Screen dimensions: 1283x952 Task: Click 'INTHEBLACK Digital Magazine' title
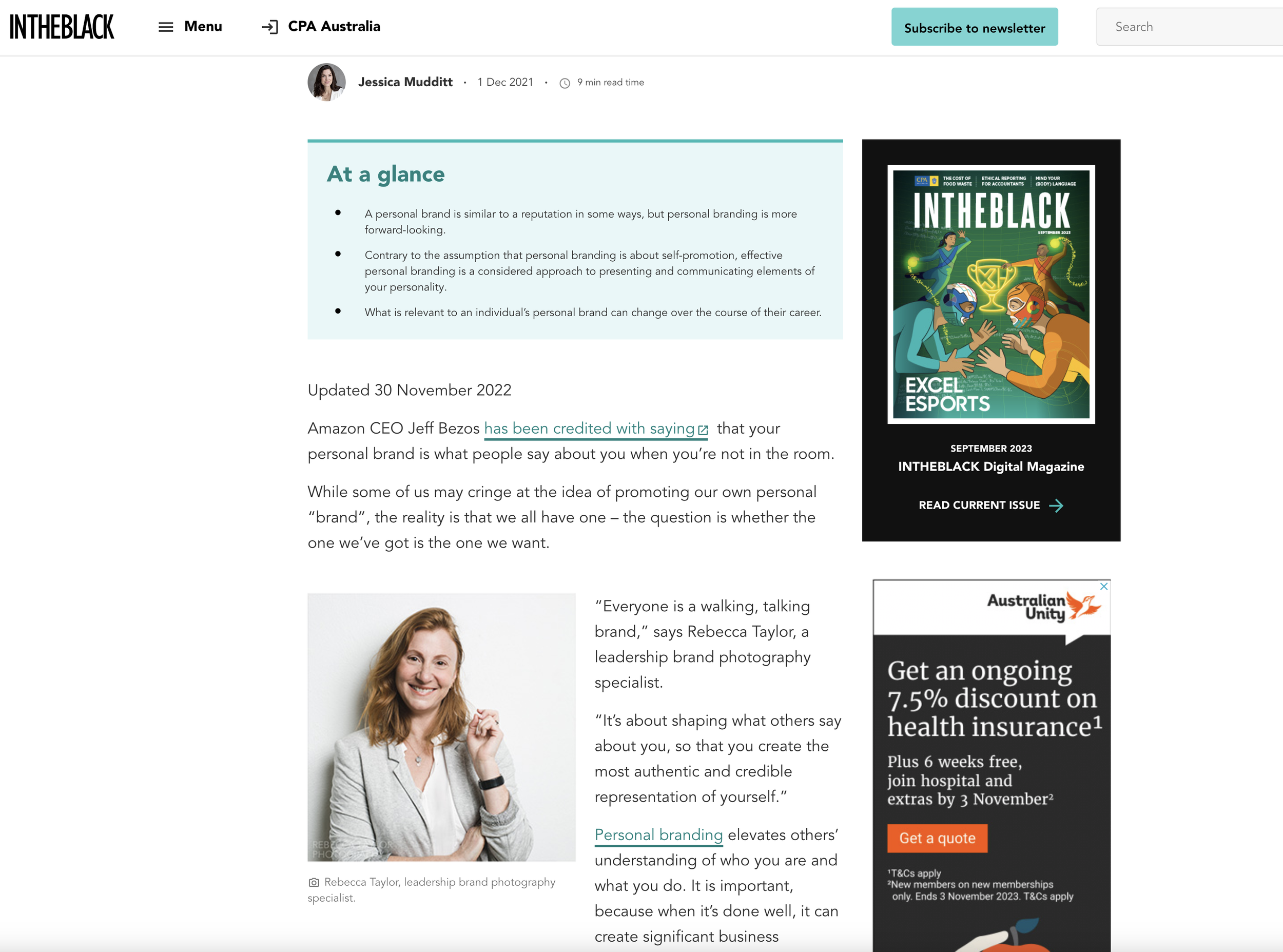(991, 466)
